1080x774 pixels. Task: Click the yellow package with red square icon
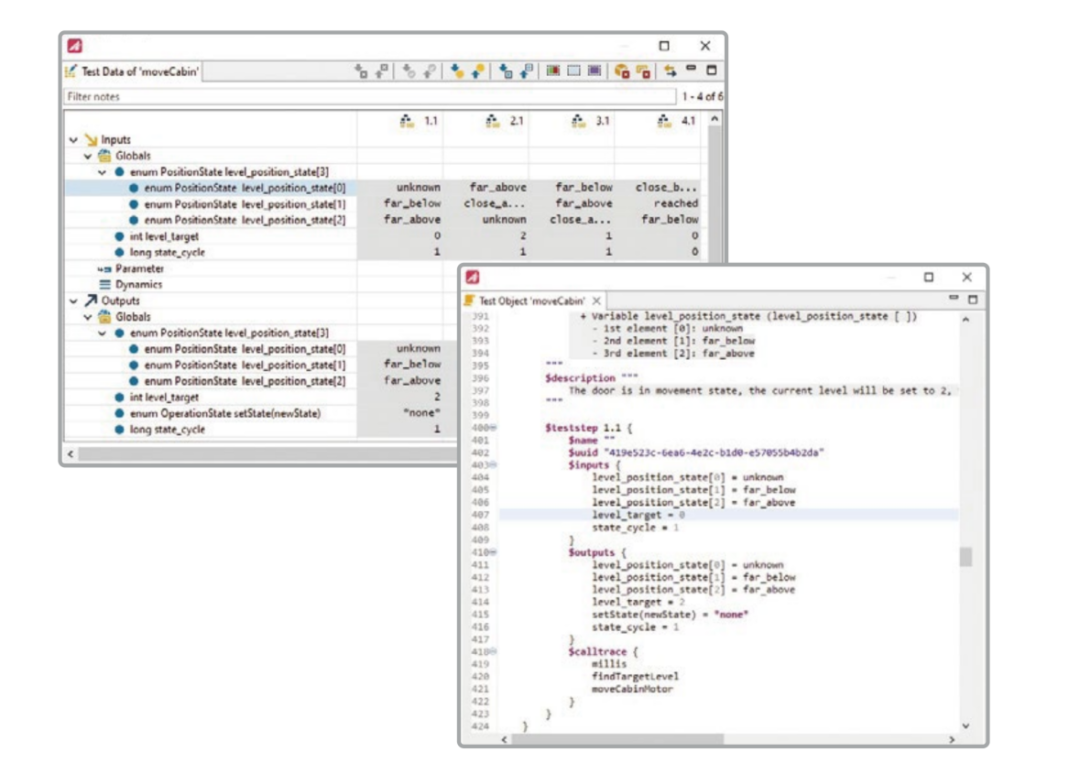622,70
